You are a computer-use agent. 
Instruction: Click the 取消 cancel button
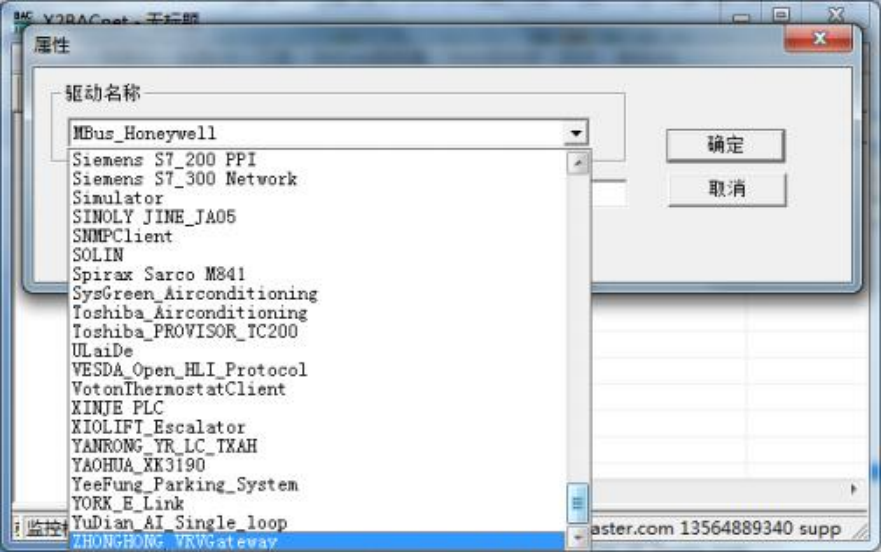click(x=727, y=189)
